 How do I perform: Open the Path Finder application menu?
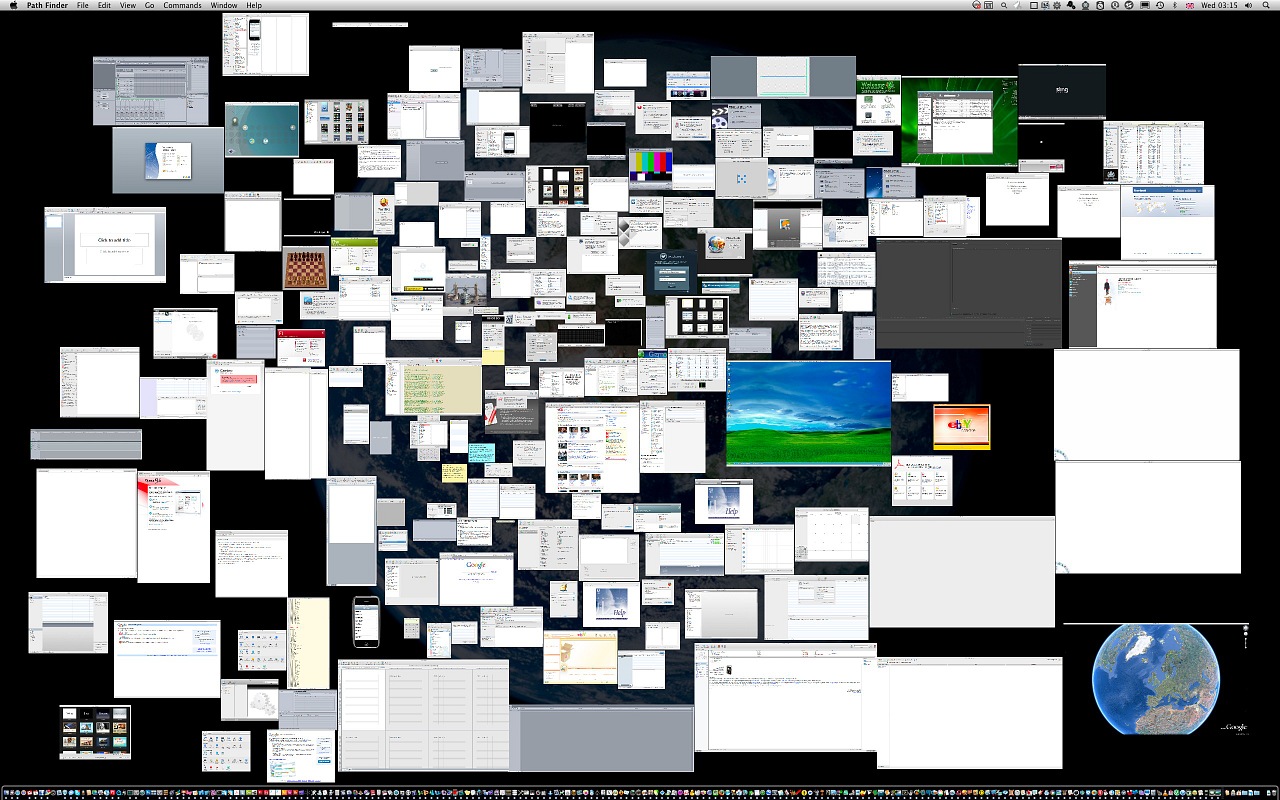tap(47, 5)
